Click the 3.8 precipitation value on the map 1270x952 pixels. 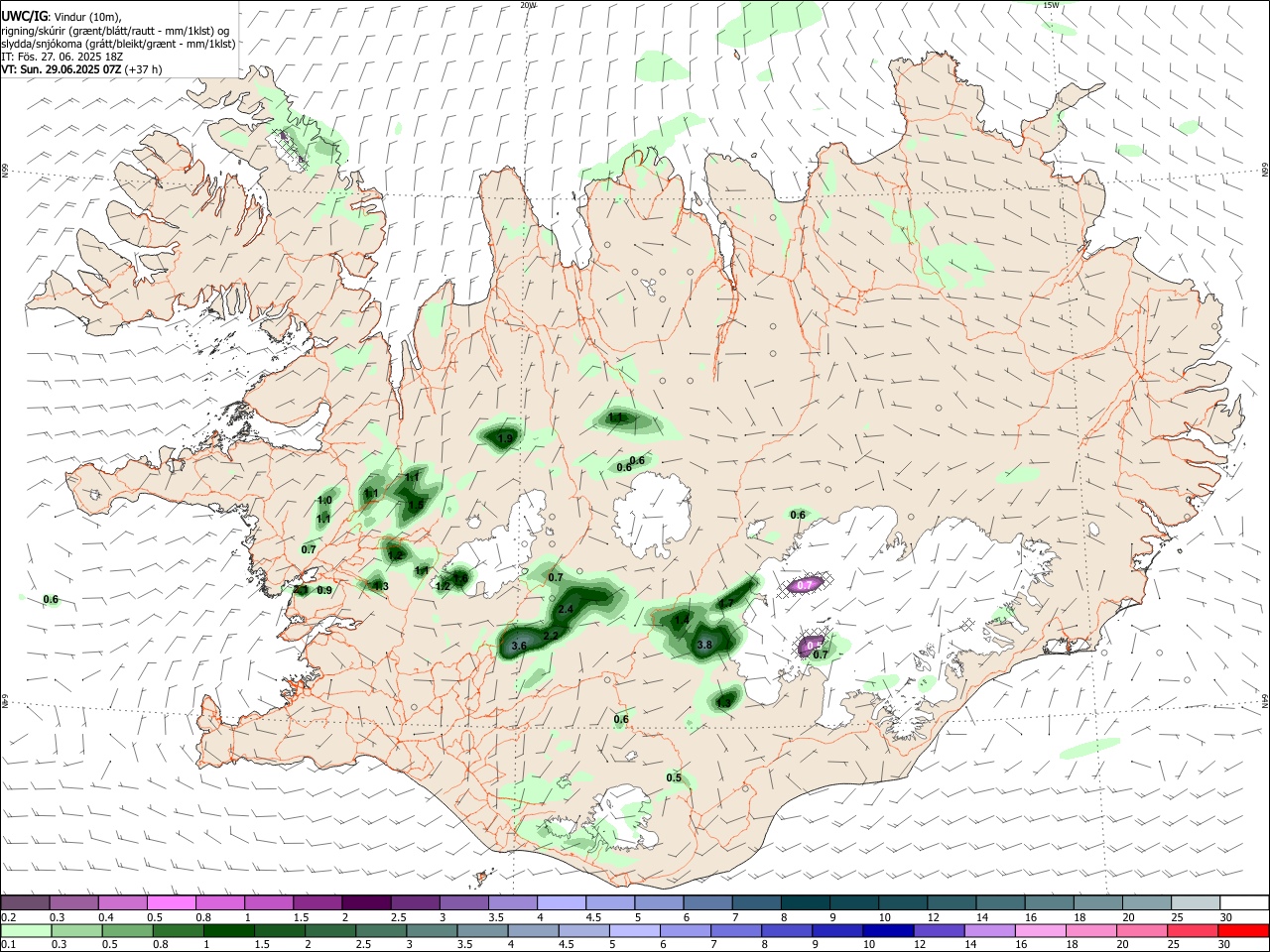[704, 645]
